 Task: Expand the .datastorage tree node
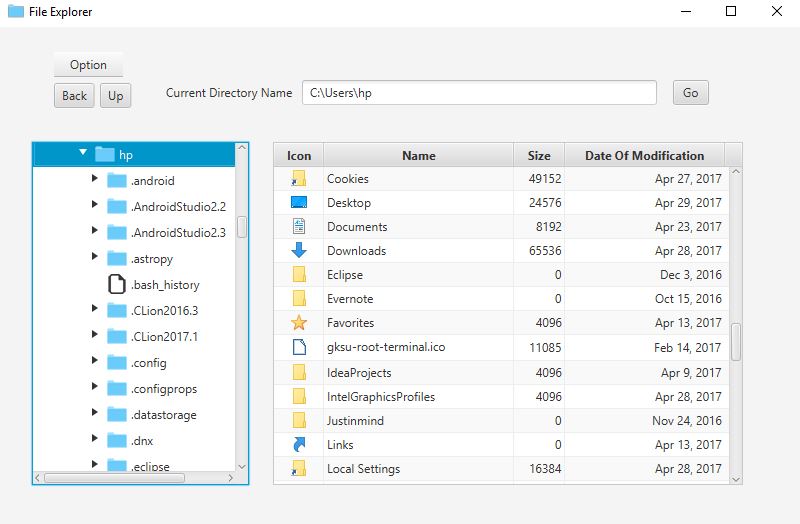94,412
